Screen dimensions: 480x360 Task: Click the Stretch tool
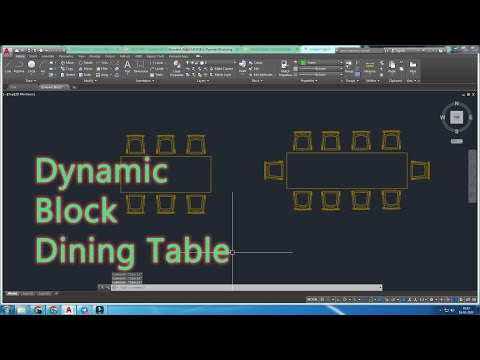pos(68,75)
